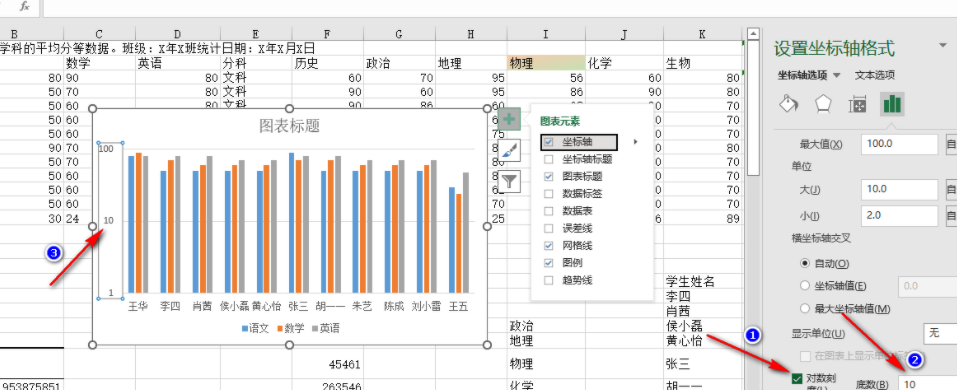Click the 小 unit input field

(900, 215)
